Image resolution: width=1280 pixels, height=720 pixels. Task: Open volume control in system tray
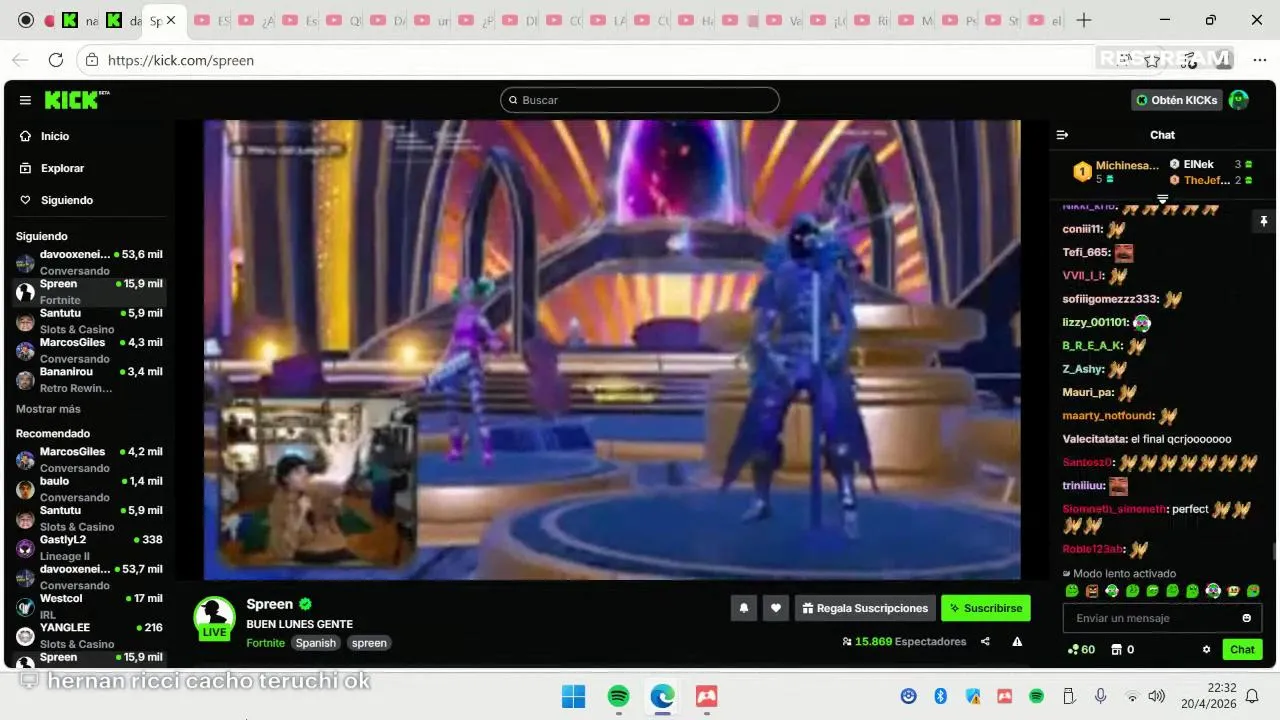point(1157,696)
